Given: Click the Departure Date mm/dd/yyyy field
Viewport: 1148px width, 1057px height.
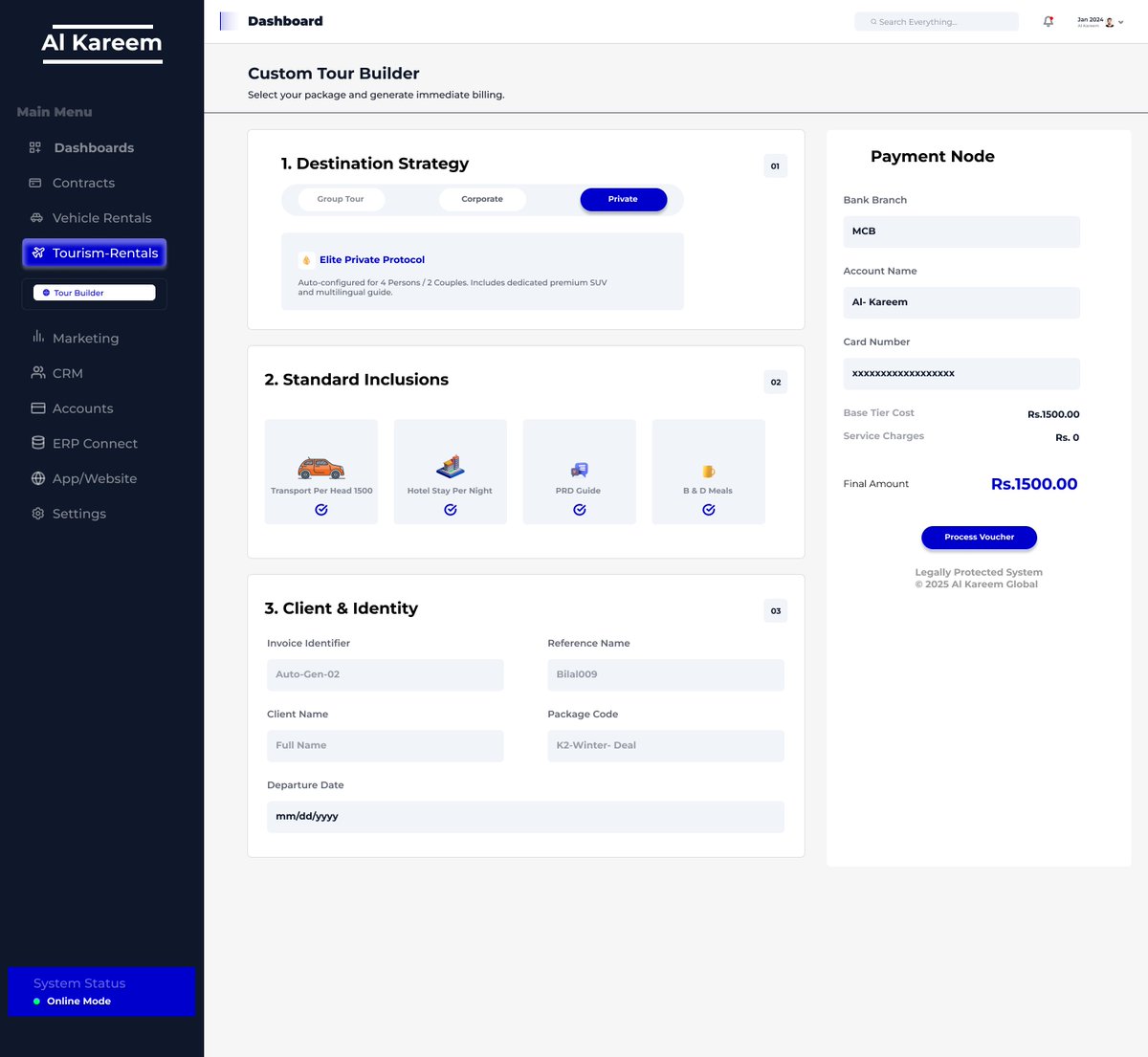Looking at the screenshot, I should (525, 817).
